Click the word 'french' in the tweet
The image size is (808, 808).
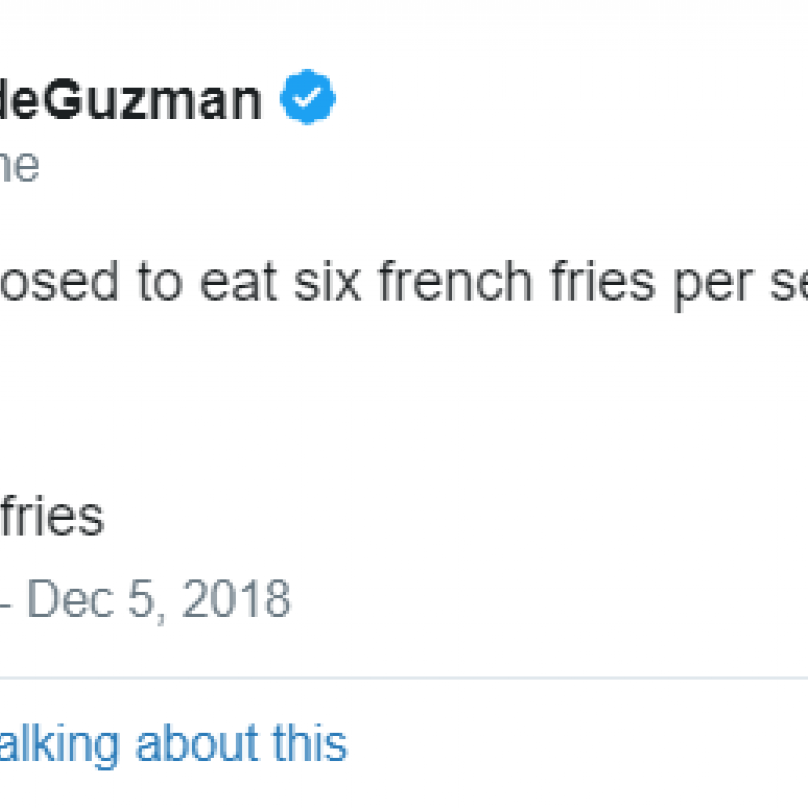[456, 281]
